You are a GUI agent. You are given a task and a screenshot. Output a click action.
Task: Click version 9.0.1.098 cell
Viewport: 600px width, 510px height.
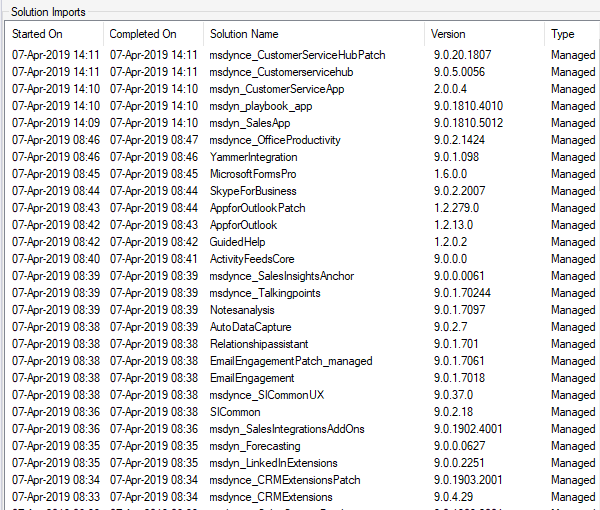click(x=456, y=157)
